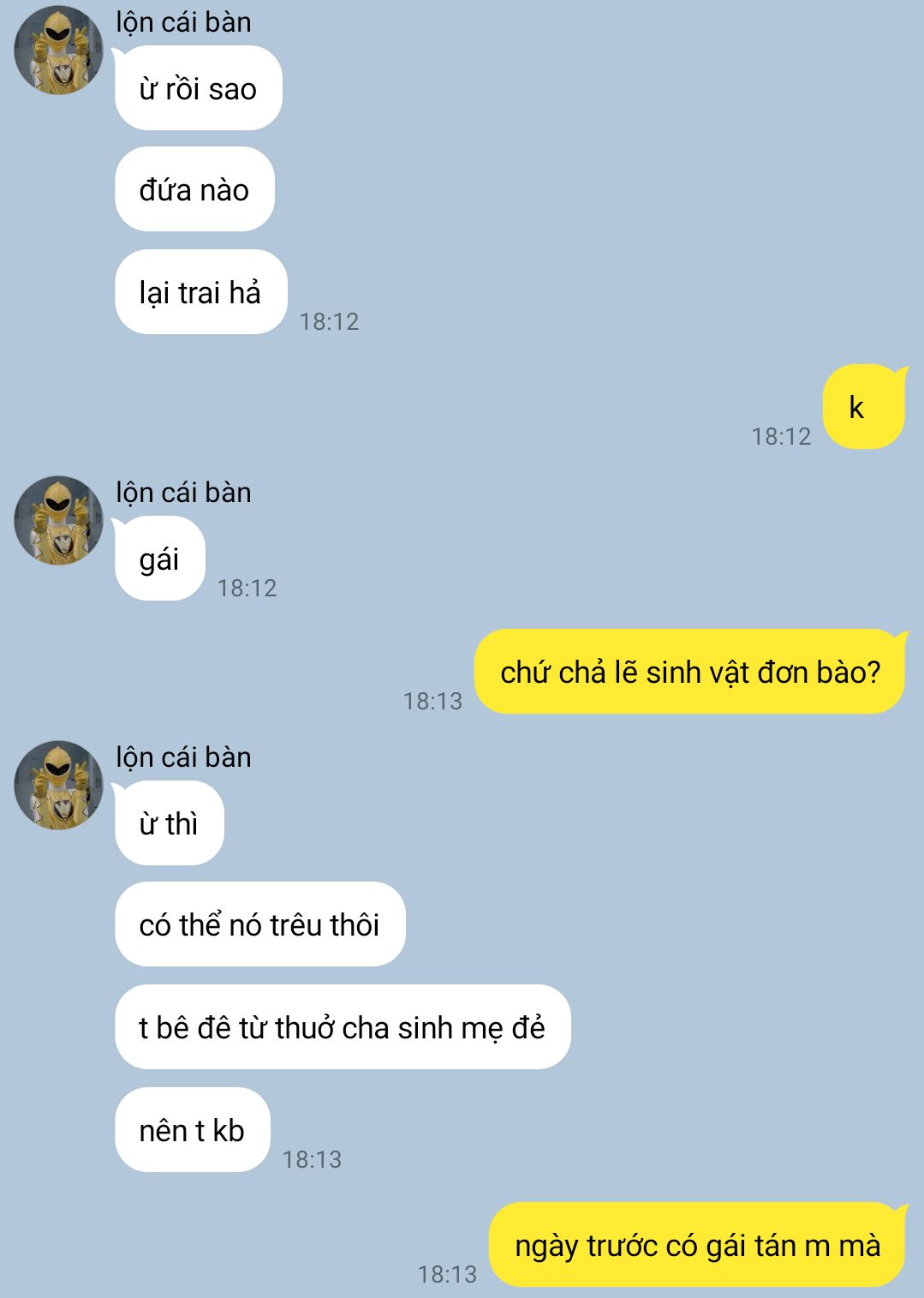924x1298 pixels.
Task: Tap 18:13 timestamp beside 'nên t kb'
Action: 312,1159
